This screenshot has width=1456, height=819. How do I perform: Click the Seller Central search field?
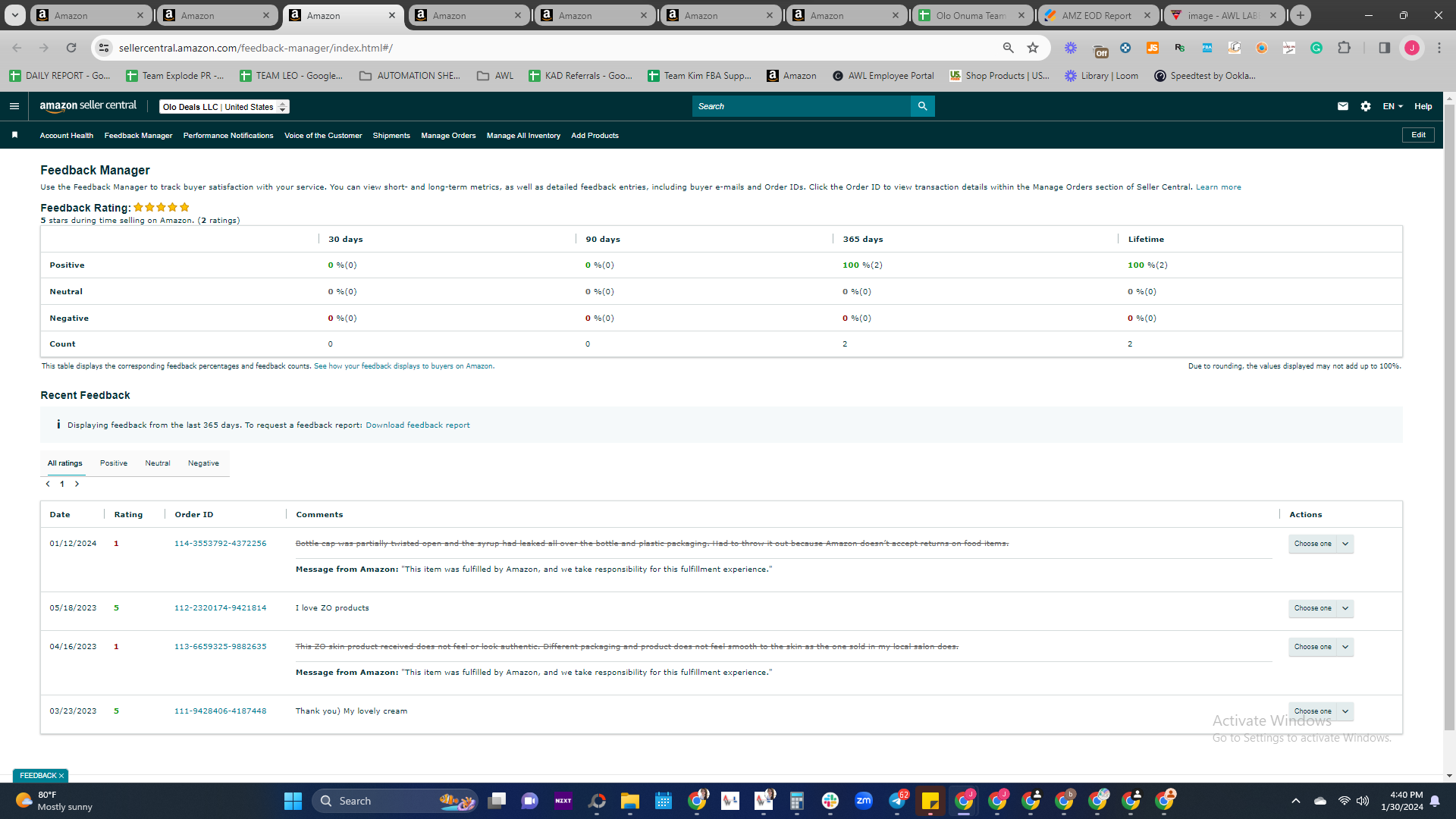(802, 106)
